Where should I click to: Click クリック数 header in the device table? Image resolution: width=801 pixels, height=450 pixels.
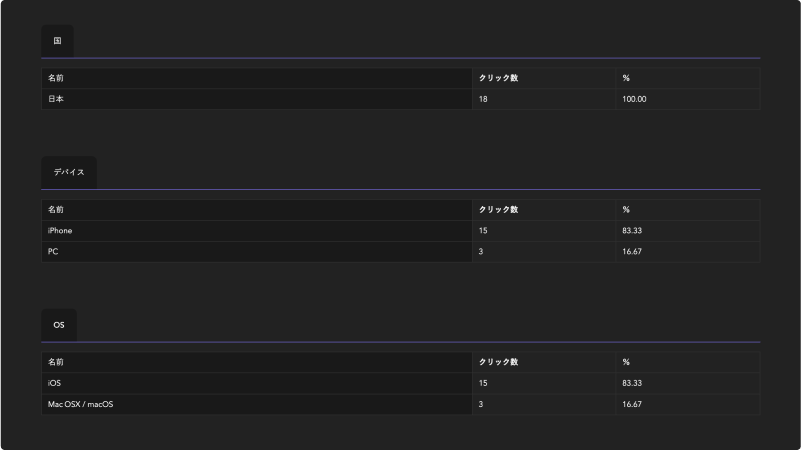(499, 210)
